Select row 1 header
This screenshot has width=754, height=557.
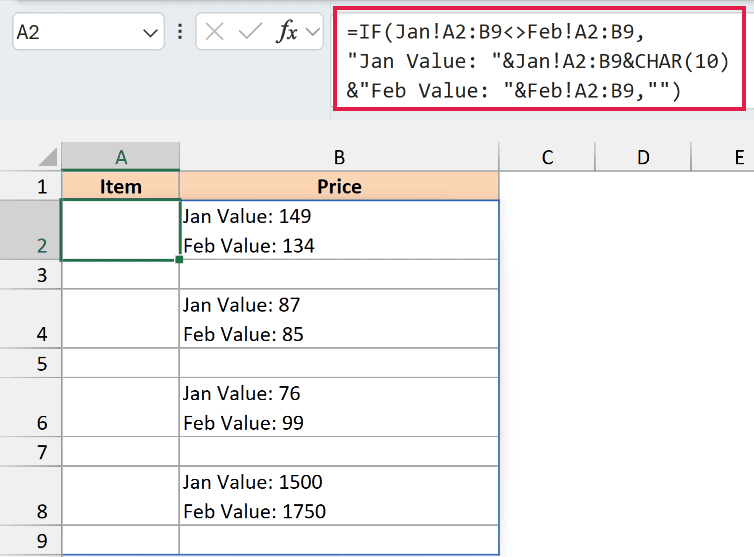click(x=31, y=186)
